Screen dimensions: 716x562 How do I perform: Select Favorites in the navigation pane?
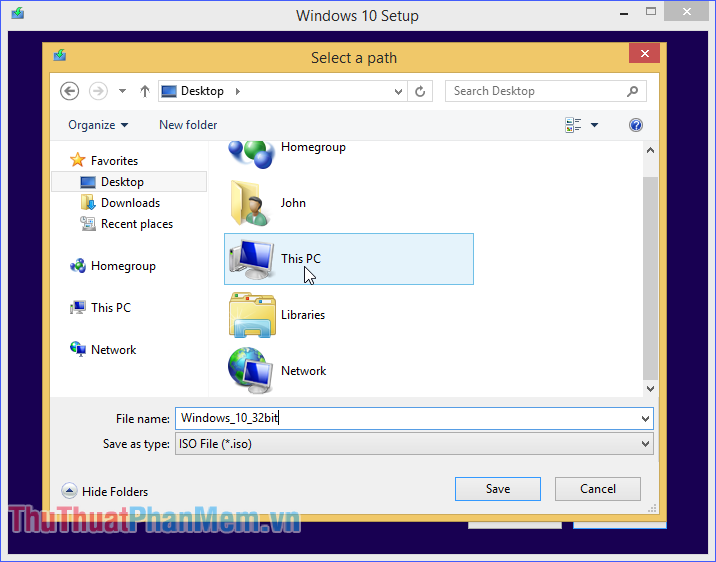pyautogui.click(x=114, y=161)
